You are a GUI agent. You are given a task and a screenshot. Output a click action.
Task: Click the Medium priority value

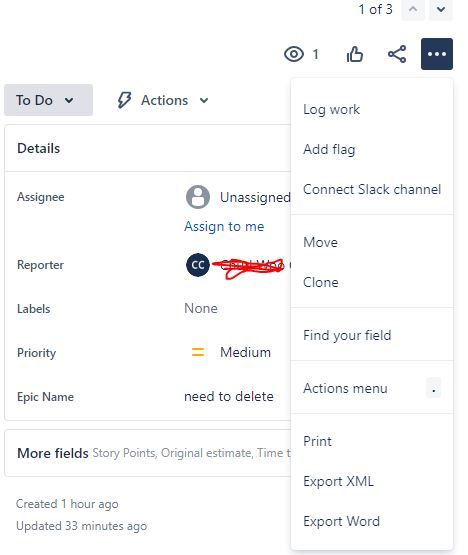pos(245,352)
